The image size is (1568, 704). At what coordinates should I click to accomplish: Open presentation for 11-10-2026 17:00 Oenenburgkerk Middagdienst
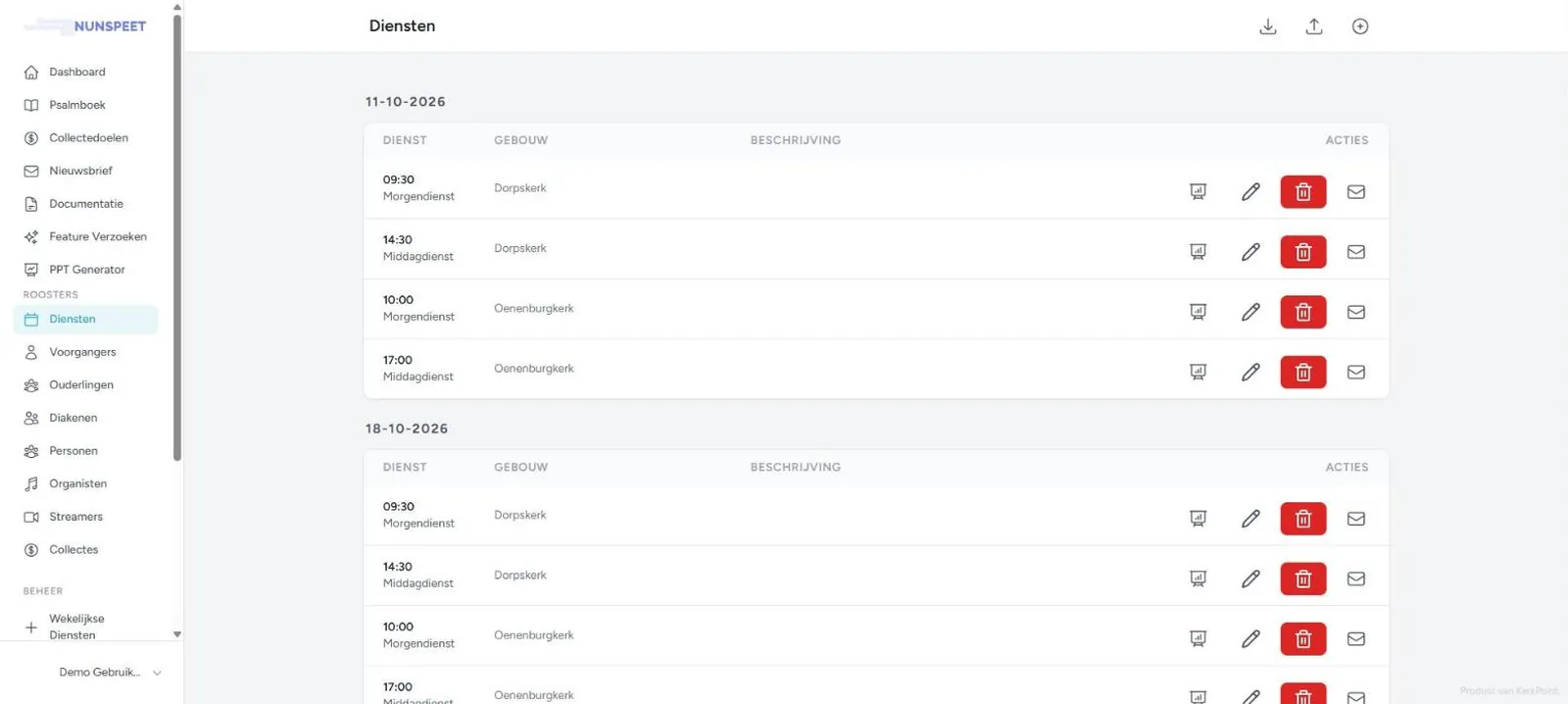pos(1198,373)
